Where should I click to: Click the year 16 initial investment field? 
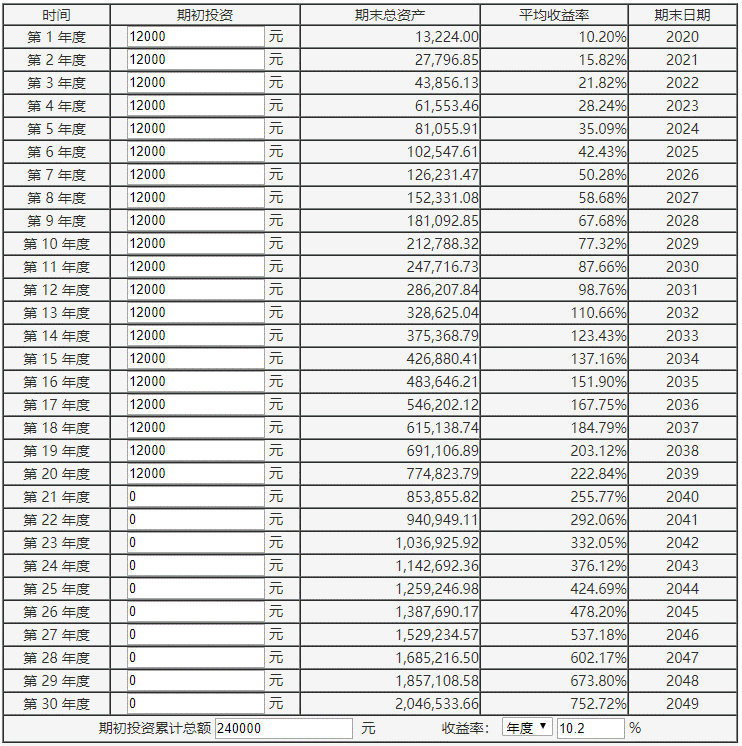(195, 382)
